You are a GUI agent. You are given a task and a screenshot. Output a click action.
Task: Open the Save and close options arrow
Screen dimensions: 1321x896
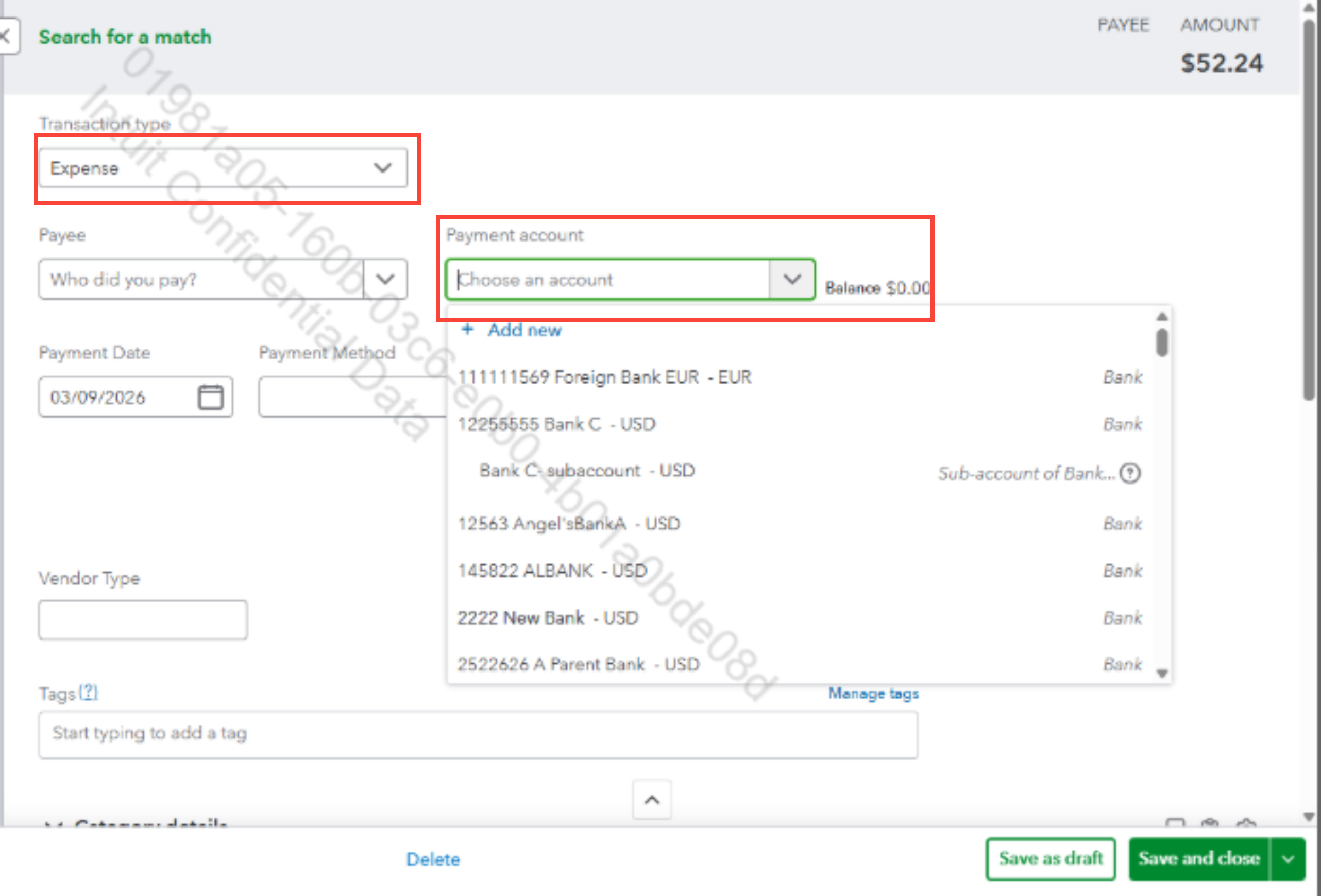coord(1288,858)
